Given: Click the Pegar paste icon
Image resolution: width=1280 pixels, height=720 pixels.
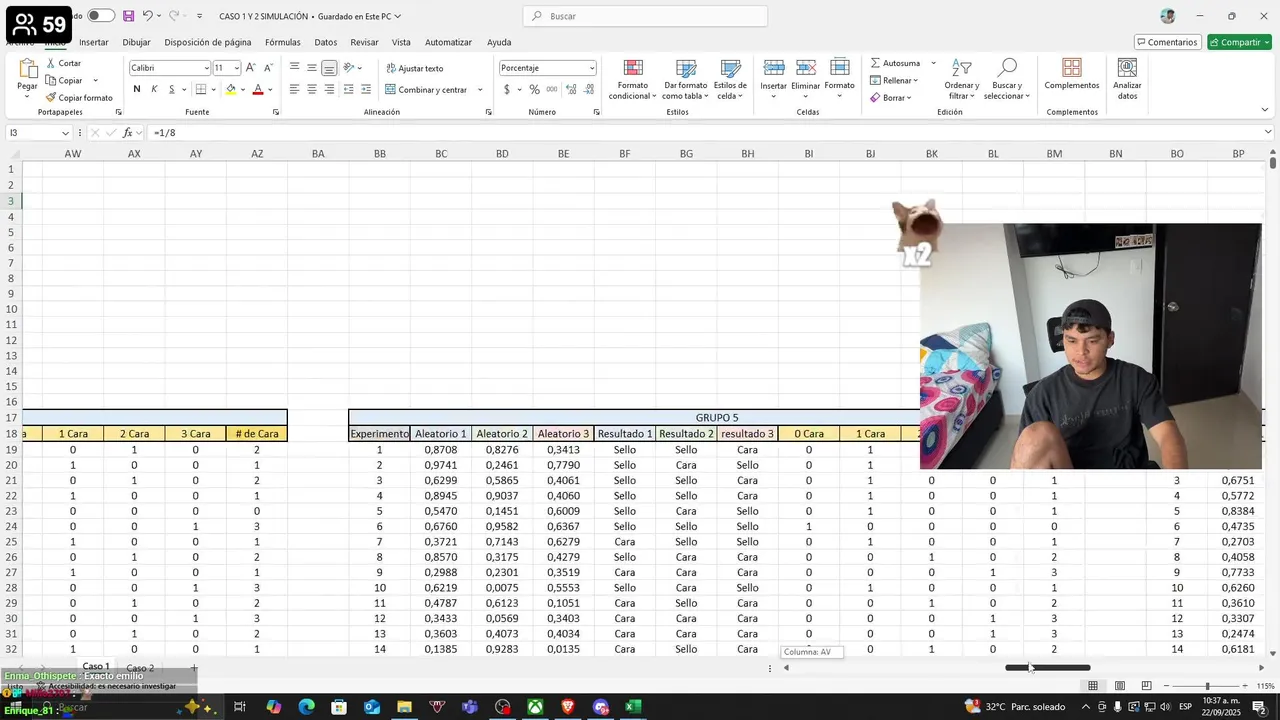Looking at the screenshot, I should click(27, 71).
